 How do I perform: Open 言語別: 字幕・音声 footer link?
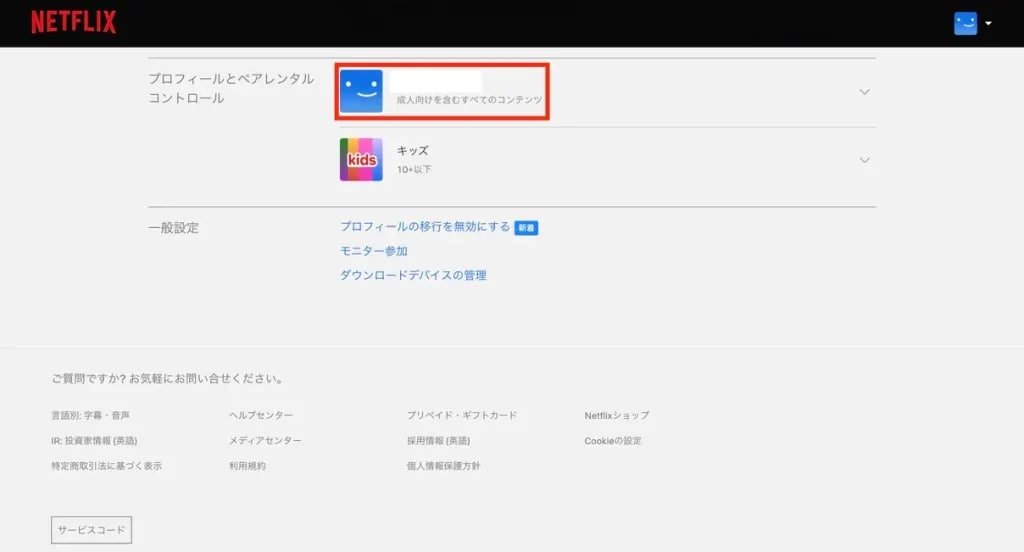tap(90, 415)
